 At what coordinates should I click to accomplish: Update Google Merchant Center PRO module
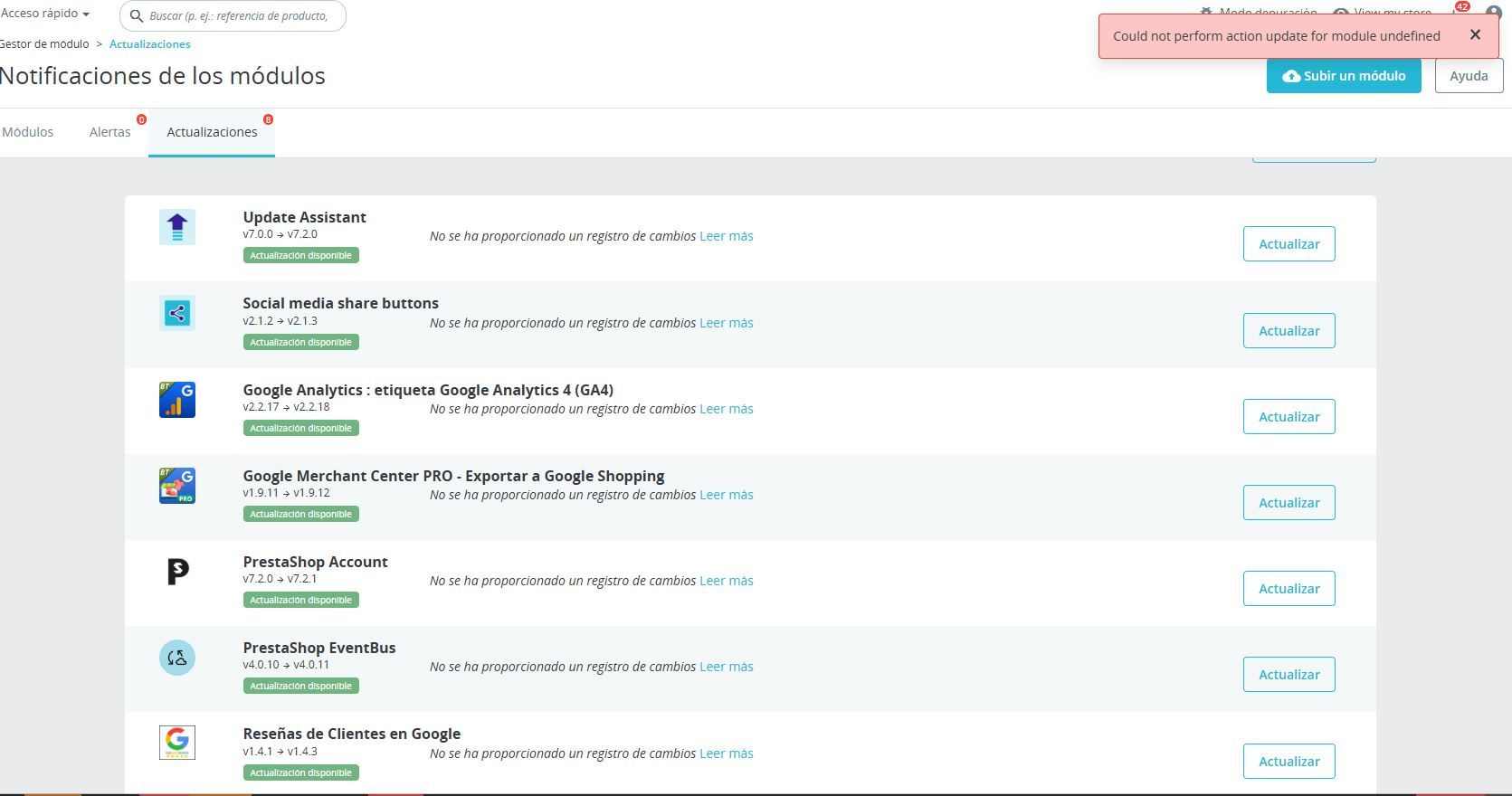[x=1289, y=503]
